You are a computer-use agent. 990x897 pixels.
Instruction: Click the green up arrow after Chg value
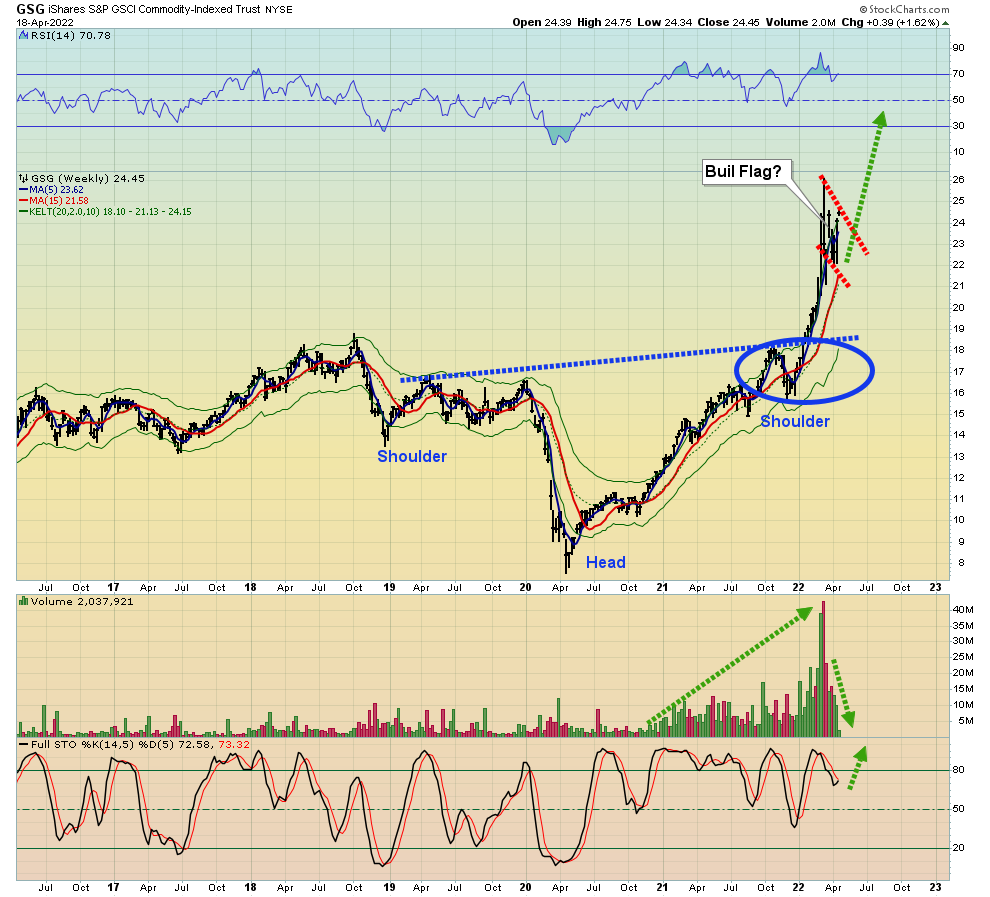click(945, 23)
